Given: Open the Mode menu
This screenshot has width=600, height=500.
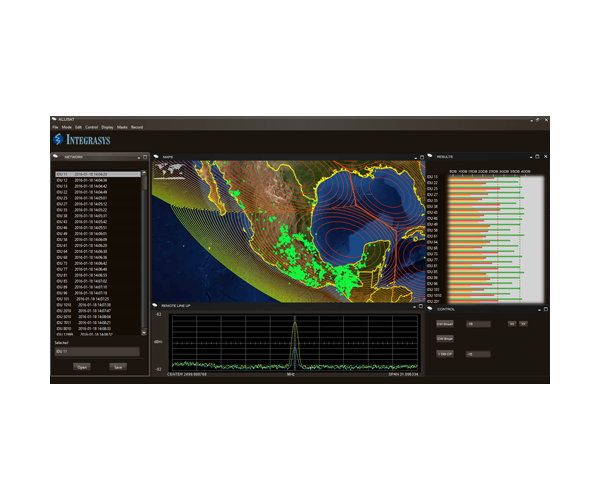Looking at the screenshot, I should pyautogui.click(x=67, y=127).
